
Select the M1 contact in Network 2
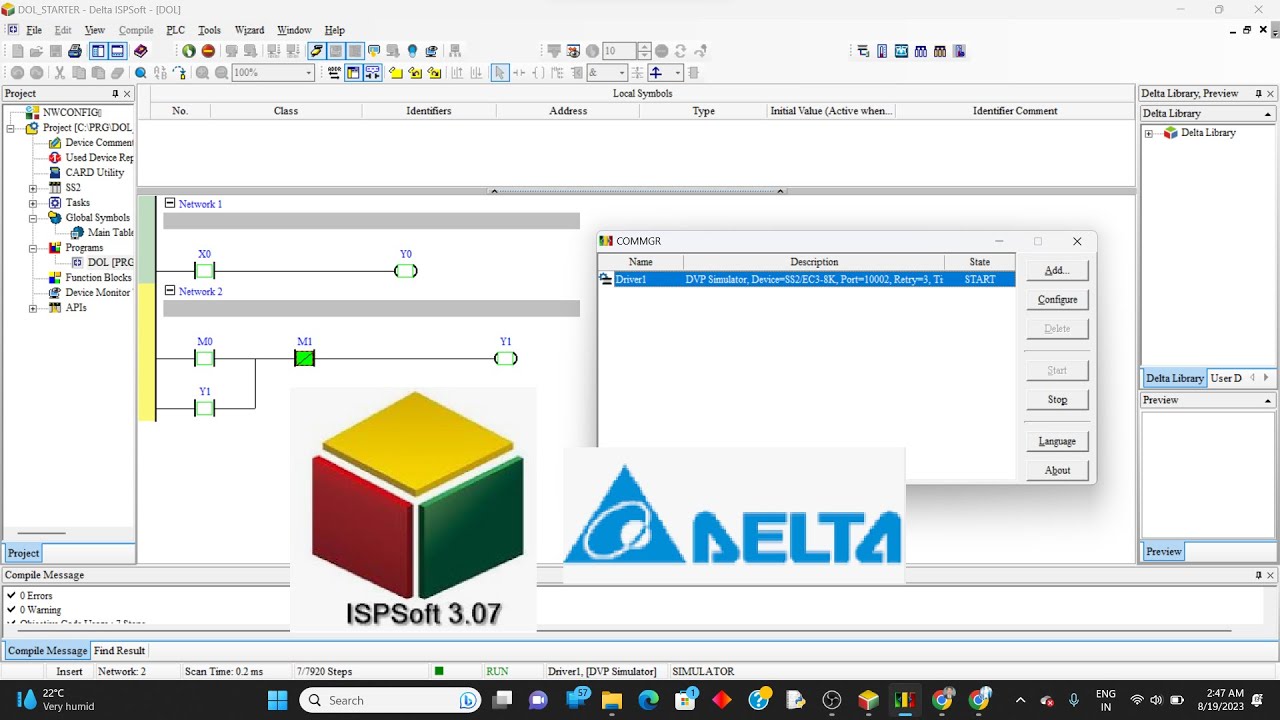tap(305, 358)
